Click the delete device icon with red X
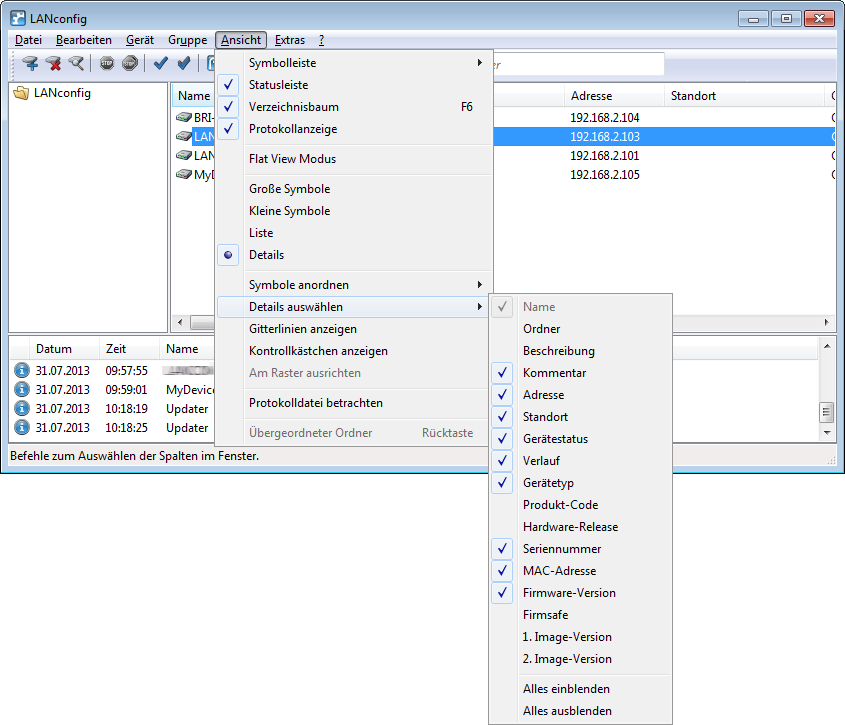This screenshot has width=845, height=725. tap(54, 64)
